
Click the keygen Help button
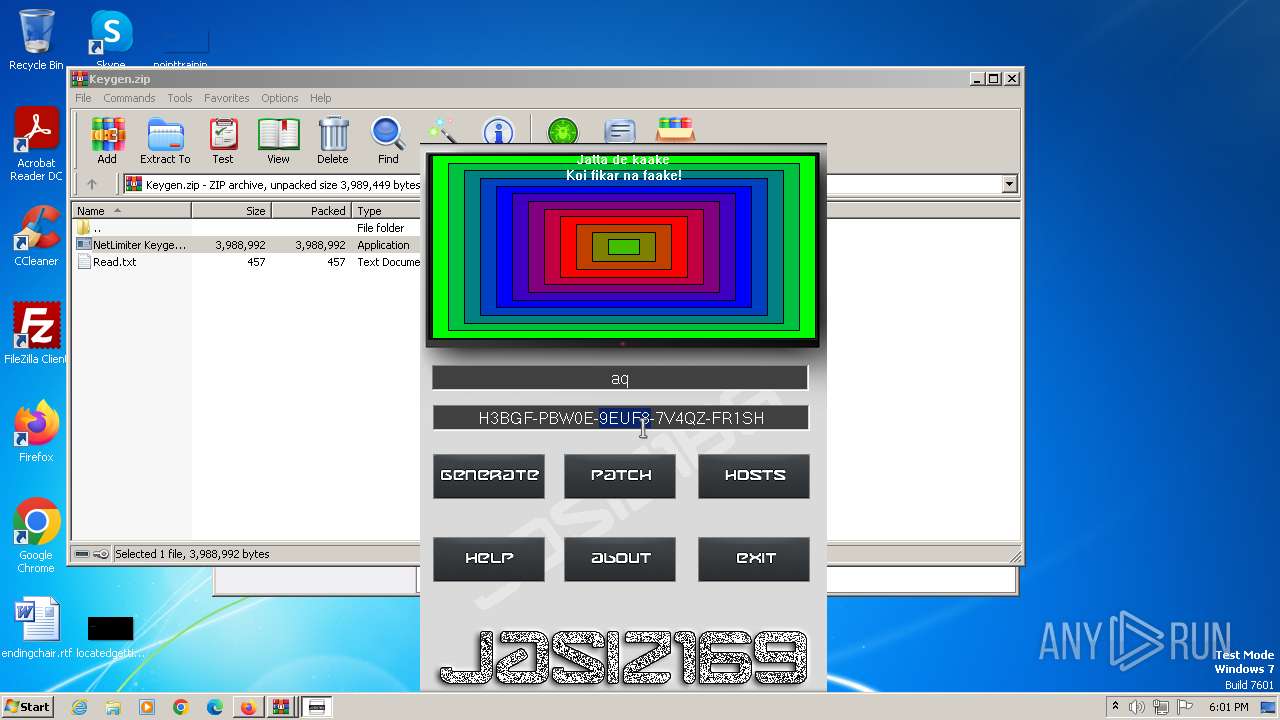tap(489, 559)
